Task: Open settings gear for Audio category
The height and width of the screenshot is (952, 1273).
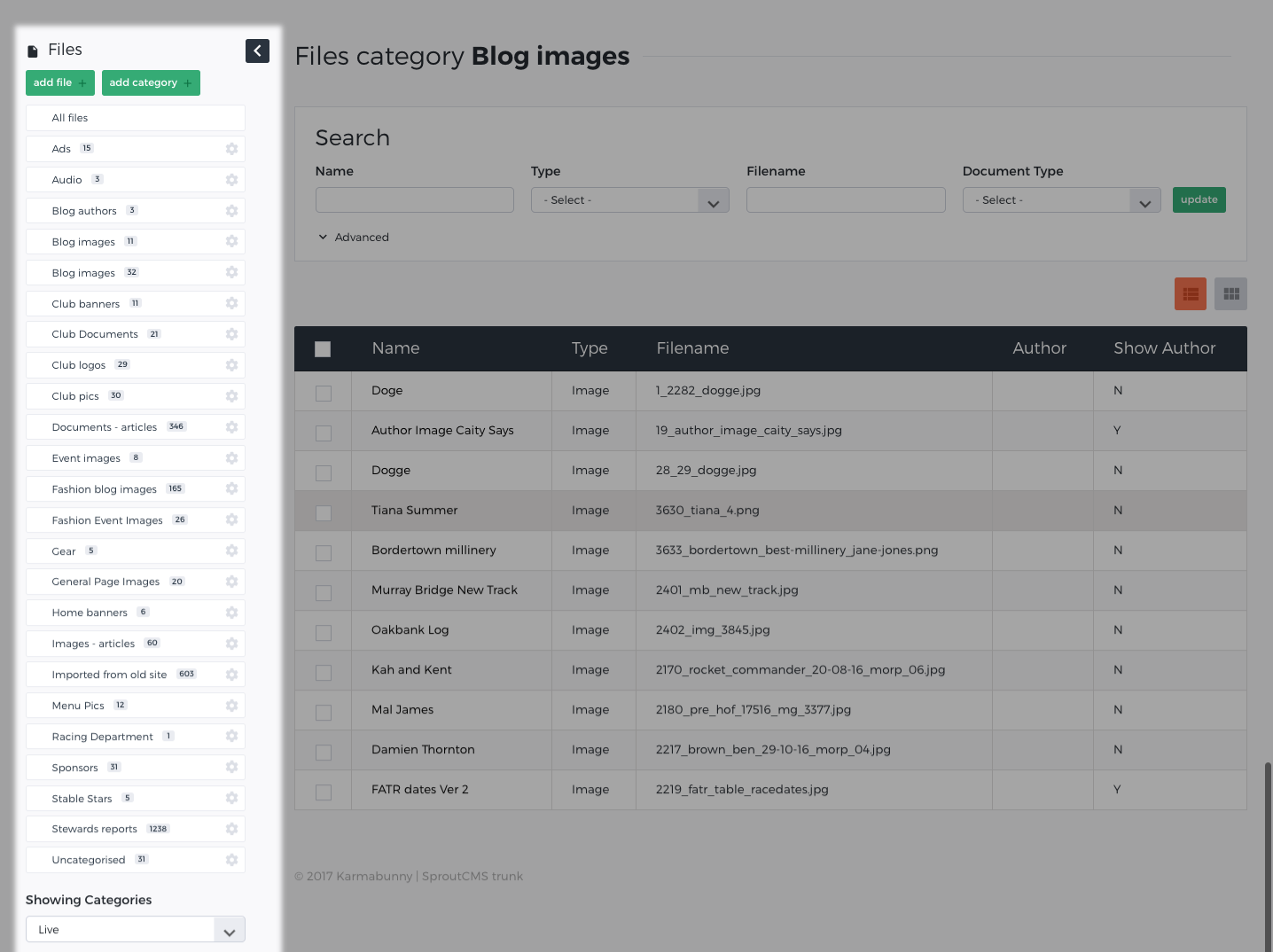Action: click(231, 180)
